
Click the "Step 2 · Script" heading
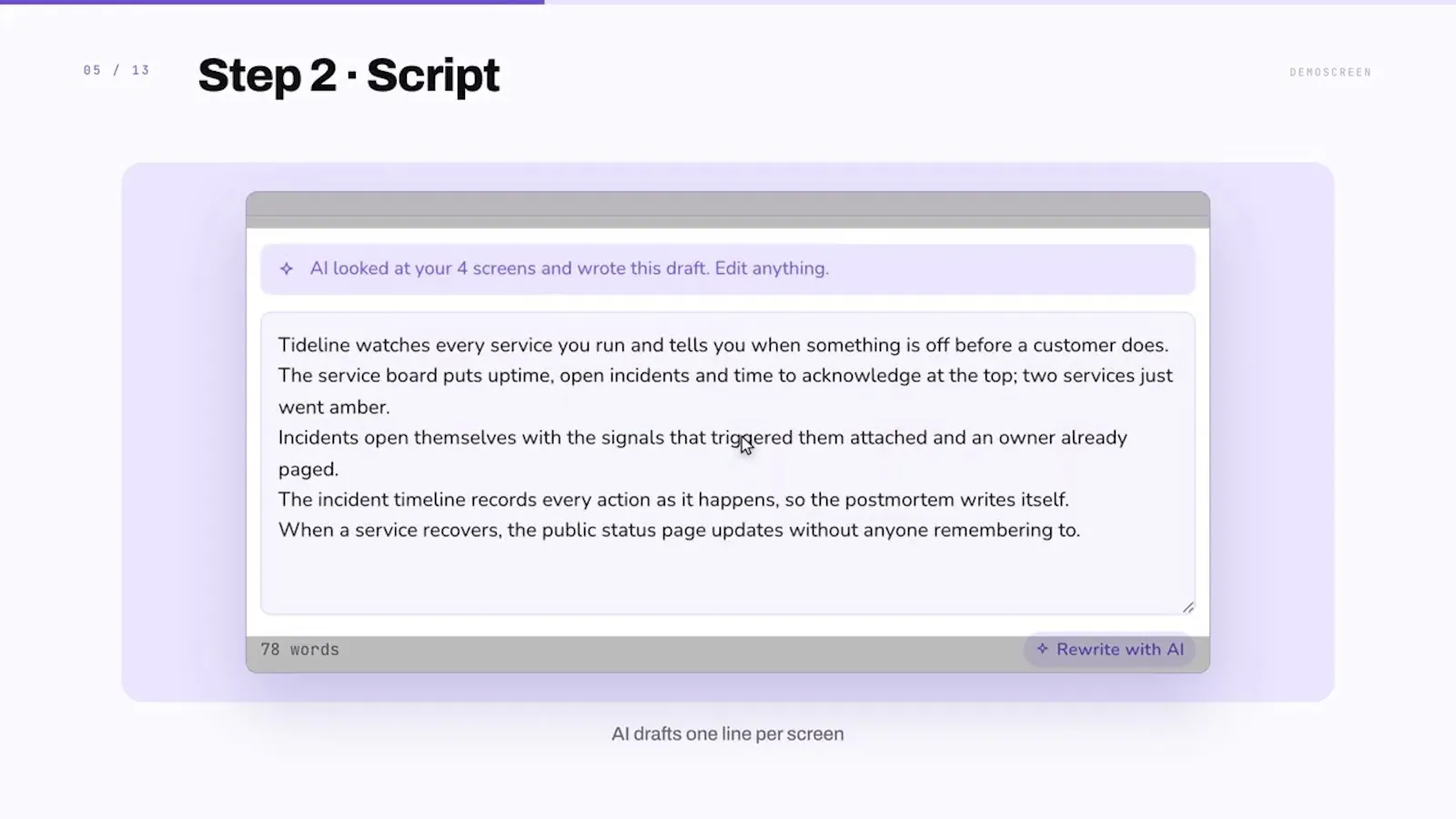point(349,75)
